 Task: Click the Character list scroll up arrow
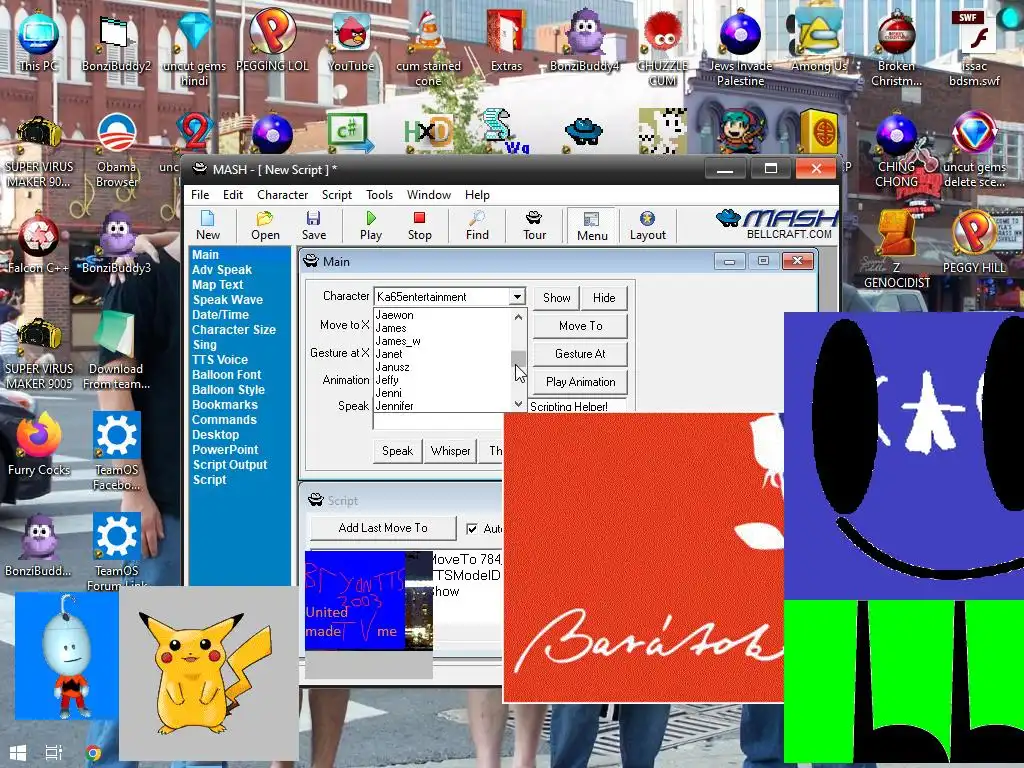tap(519, 317)
